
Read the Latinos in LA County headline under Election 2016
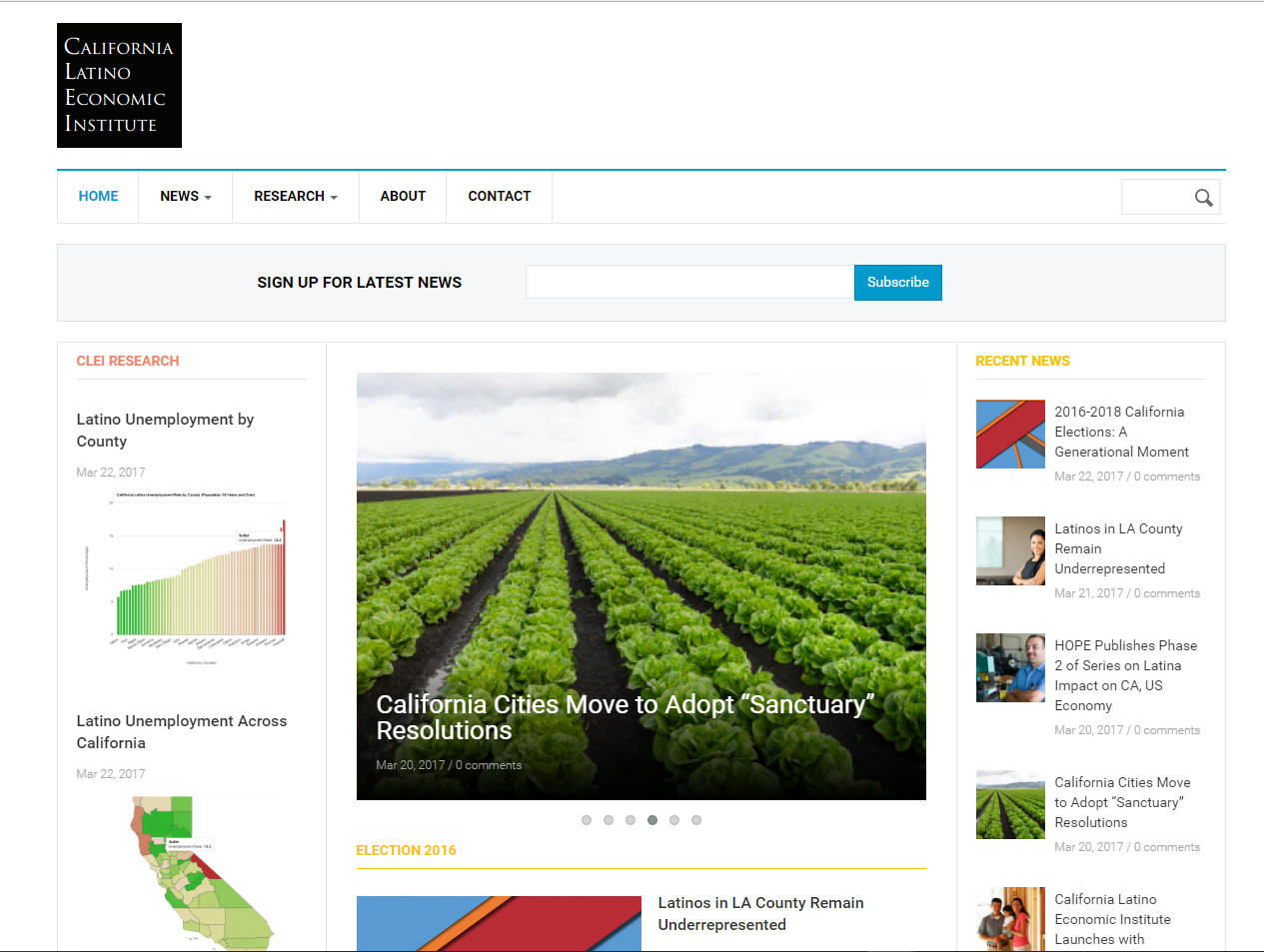point(760,914)
